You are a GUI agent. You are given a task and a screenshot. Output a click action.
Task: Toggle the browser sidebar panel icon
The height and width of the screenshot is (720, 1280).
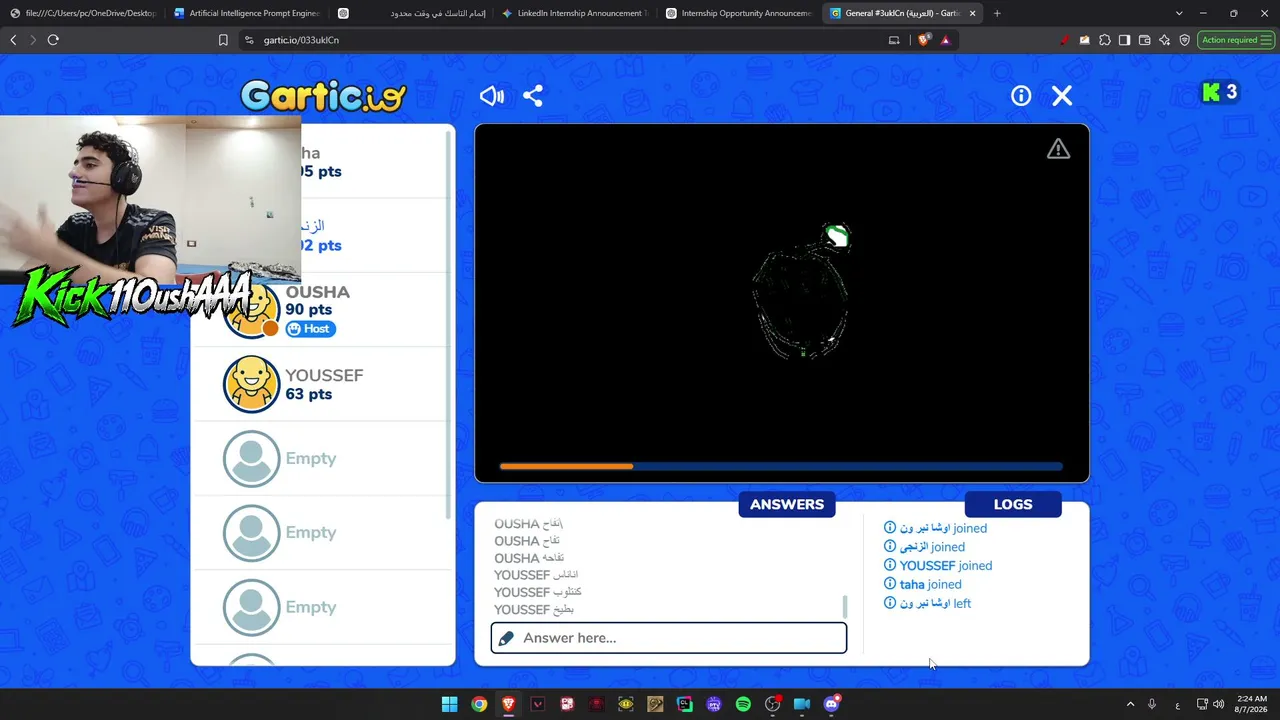(1124, 40)
